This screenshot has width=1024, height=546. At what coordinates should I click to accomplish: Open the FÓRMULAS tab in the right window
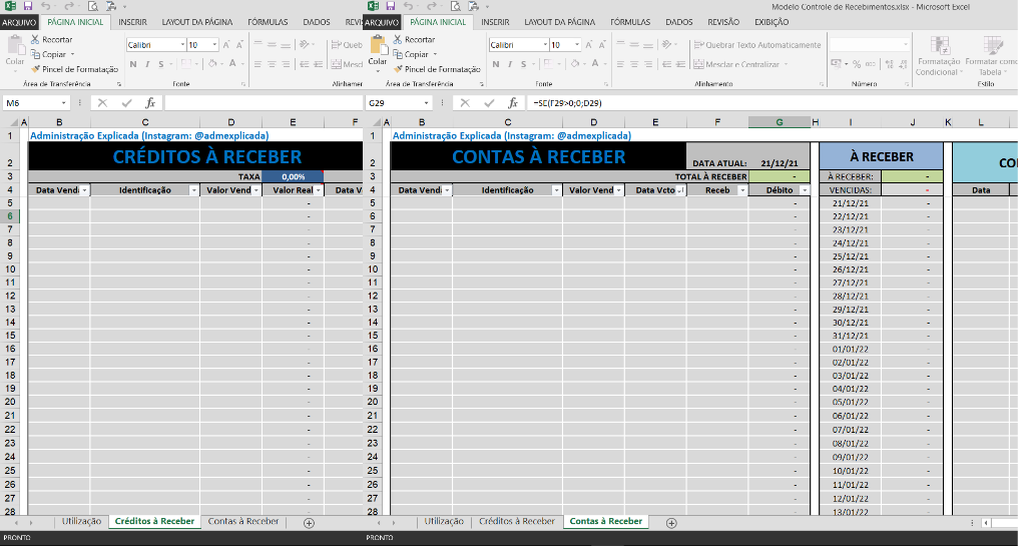(630, 22)
